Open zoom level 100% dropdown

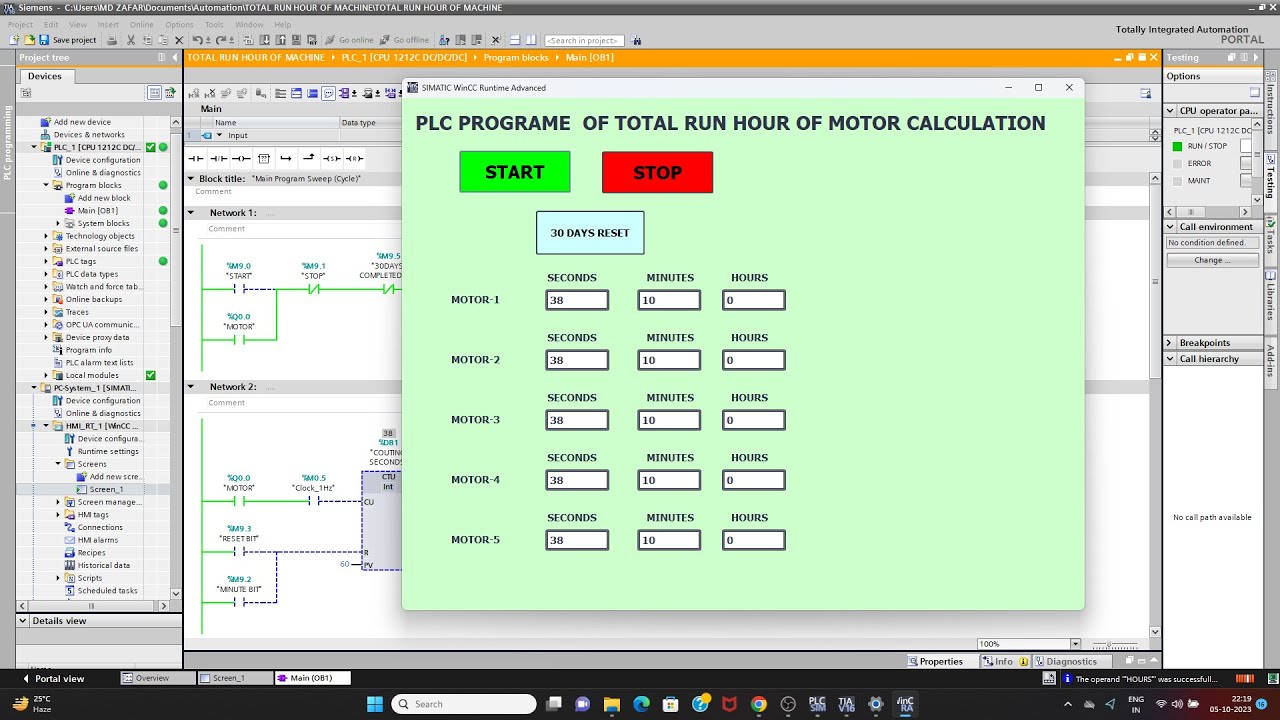pos(1075,644)
